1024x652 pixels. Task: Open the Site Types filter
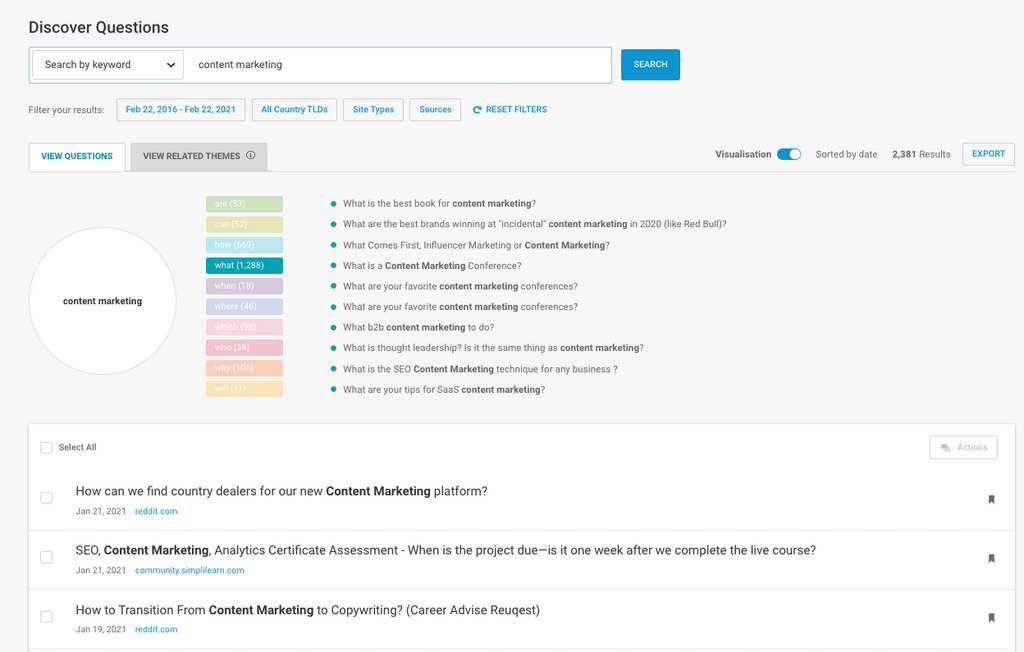coord(373,110)
